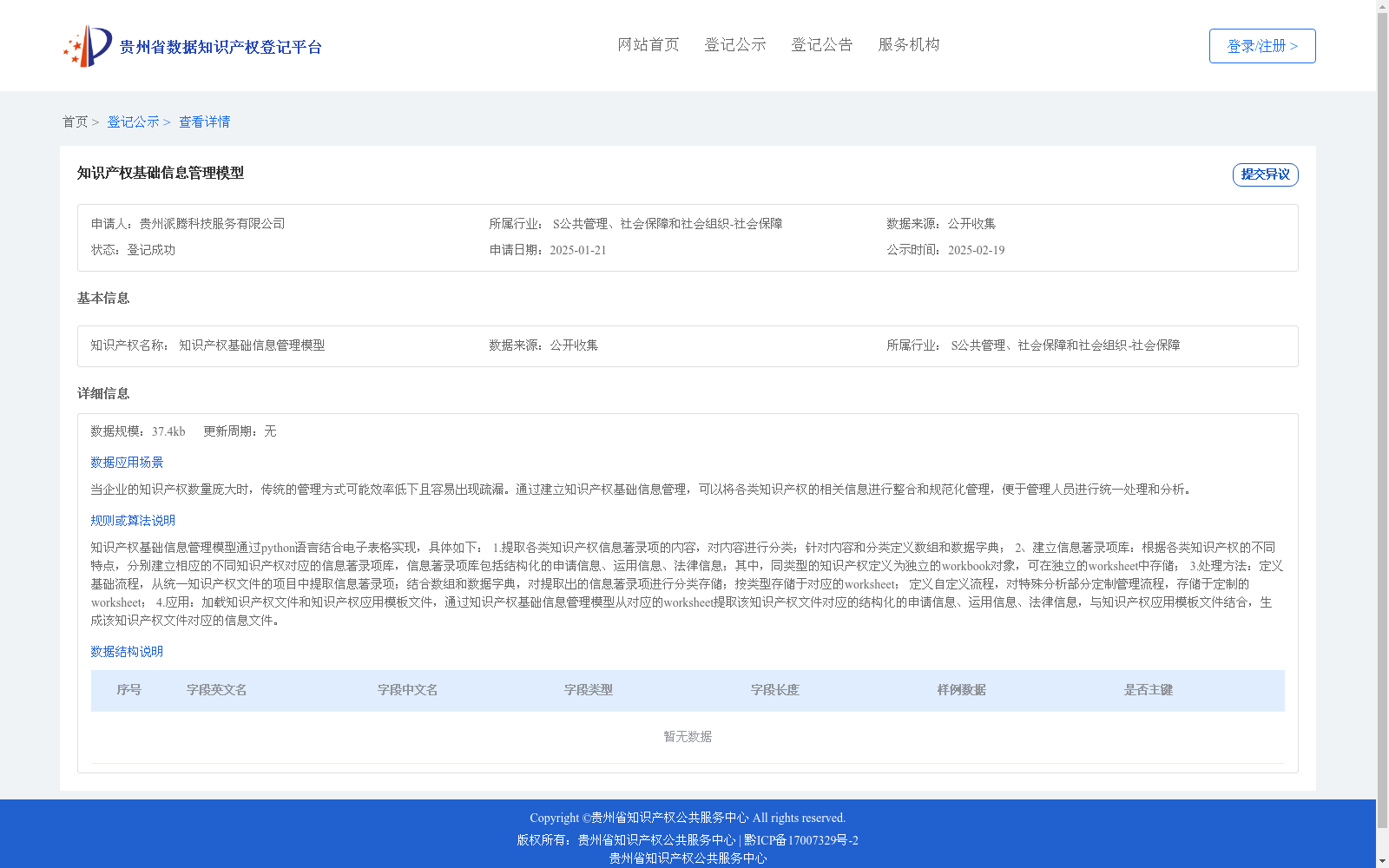This screenshot has height=868, width=1389.
Task: Click the 数据应用场景 heading
Action: (127, 463)
